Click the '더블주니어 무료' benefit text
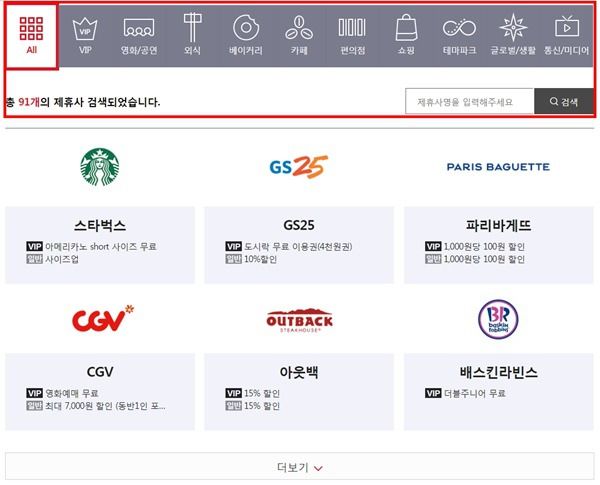This screenshot has height=485, width=600. [474, 393]
